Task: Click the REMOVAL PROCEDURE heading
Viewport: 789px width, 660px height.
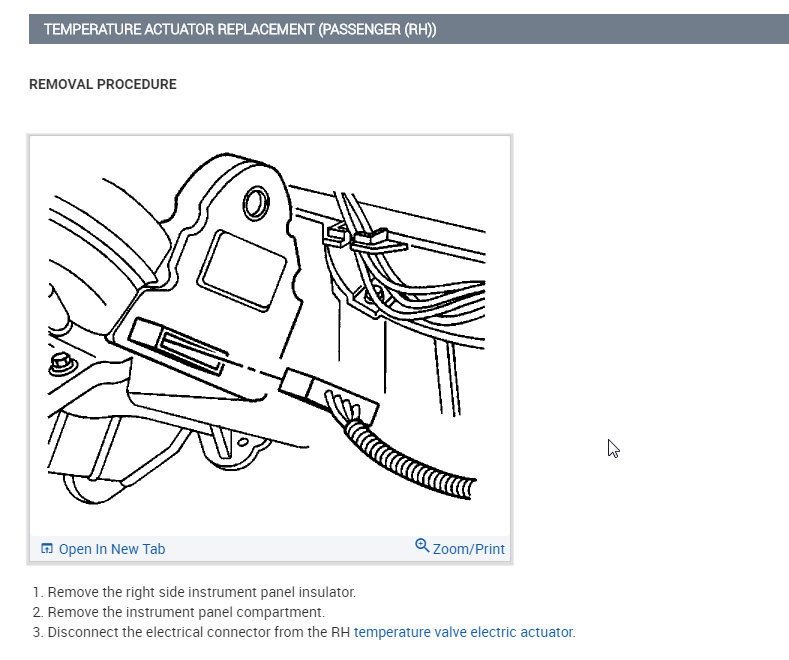Action: (103, 84)
